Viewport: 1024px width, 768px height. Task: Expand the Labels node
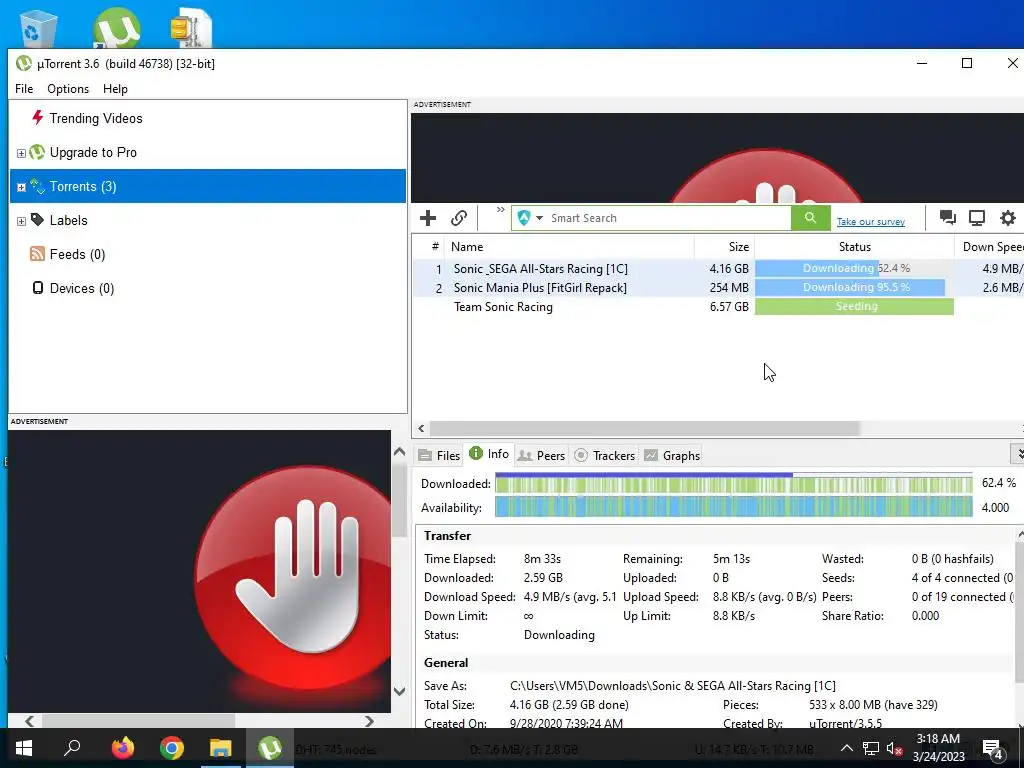21,221
